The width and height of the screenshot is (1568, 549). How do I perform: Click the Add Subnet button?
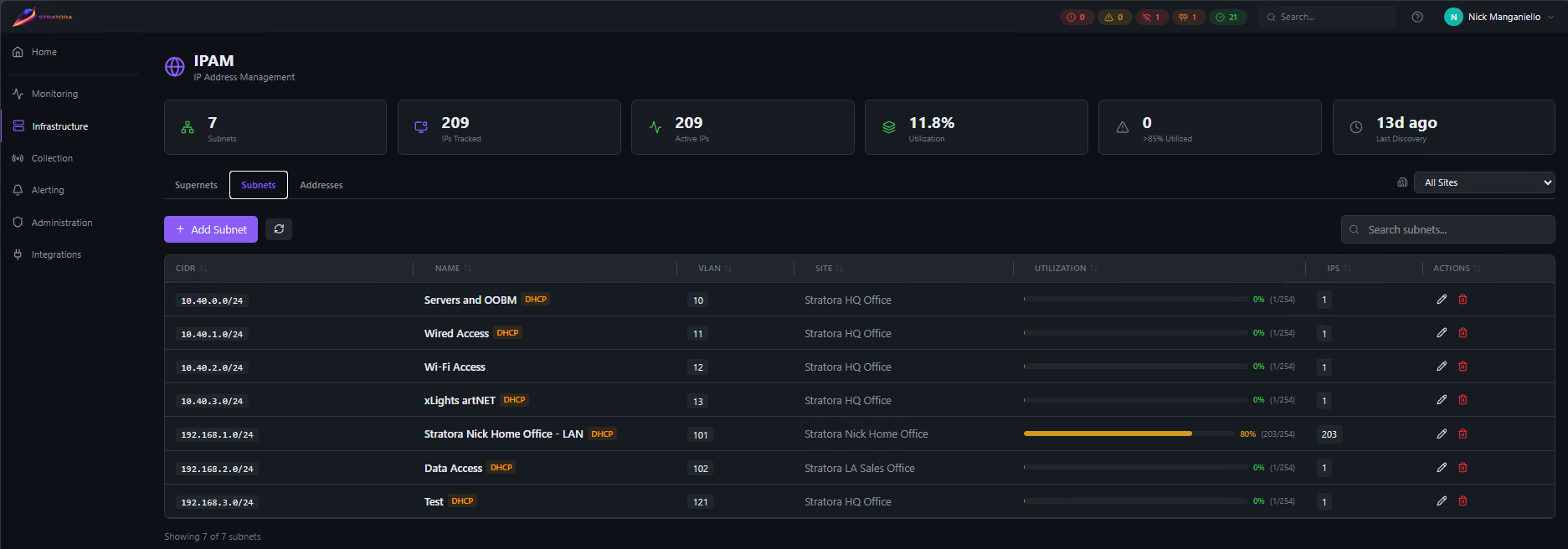click(211, 229)
